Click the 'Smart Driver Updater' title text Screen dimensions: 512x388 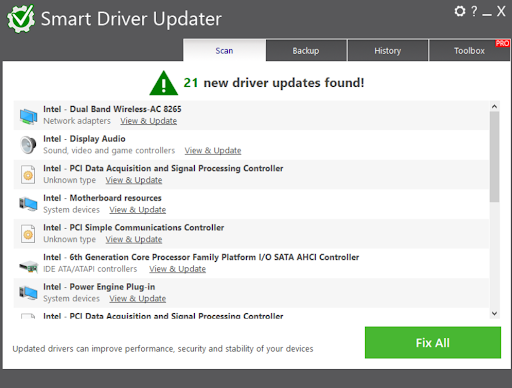coord(131,19)
